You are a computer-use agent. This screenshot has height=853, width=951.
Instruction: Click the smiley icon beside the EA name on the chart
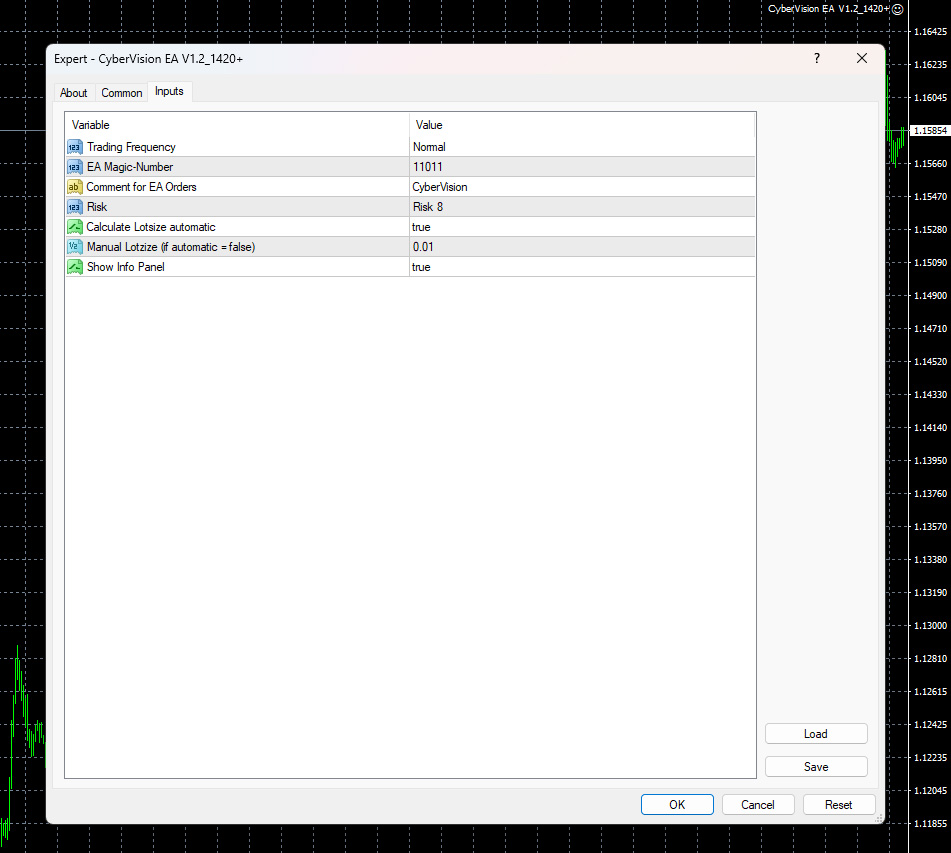coord(898,9)
